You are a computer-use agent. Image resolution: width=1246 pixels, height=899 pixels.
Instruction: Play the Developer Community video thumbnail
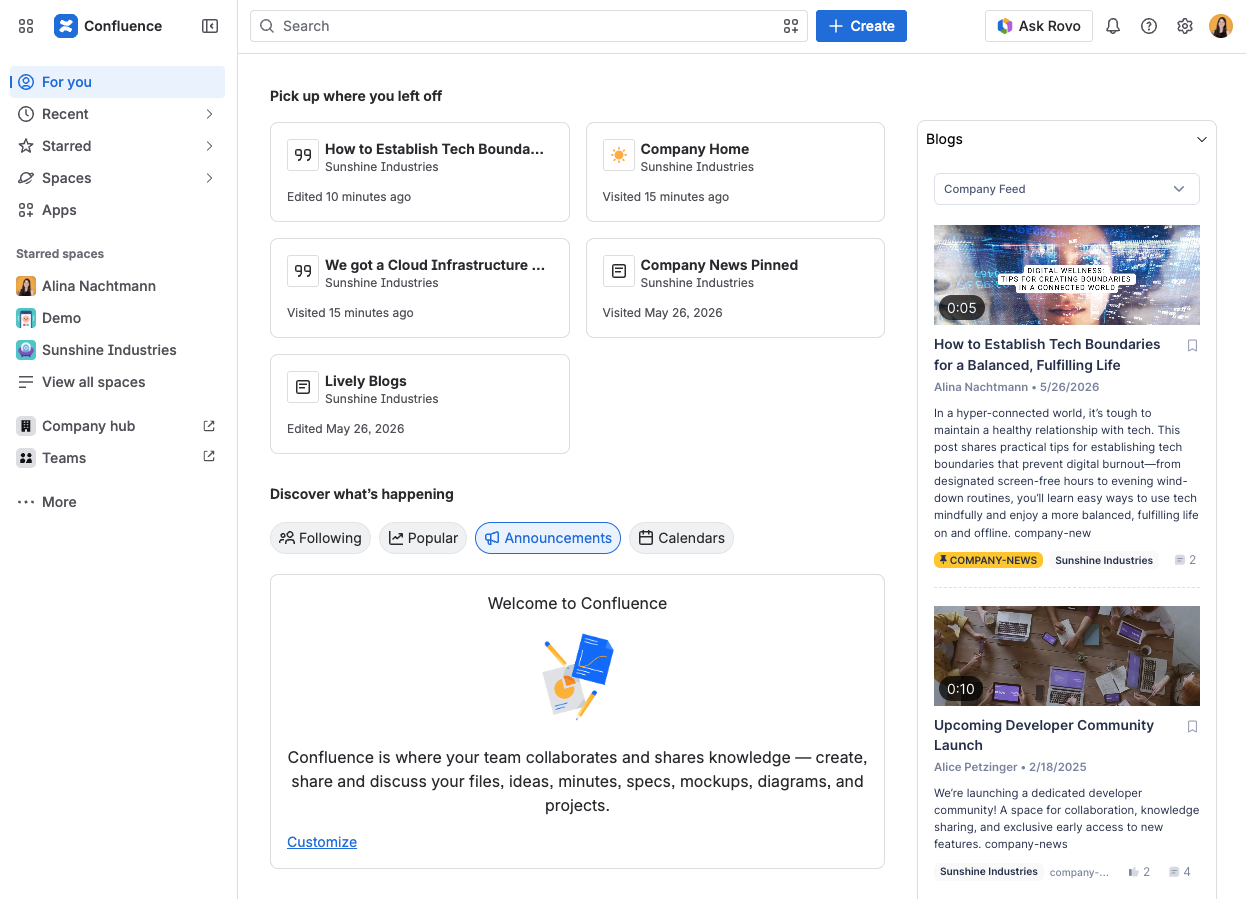(1067, 656)
